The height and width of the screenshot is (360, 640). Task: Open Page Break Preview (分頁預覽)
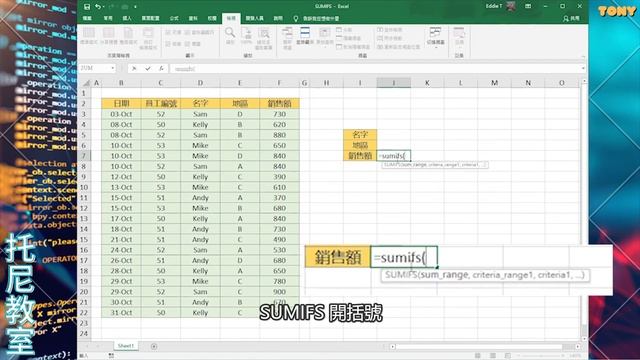click(x=109, y=36)
